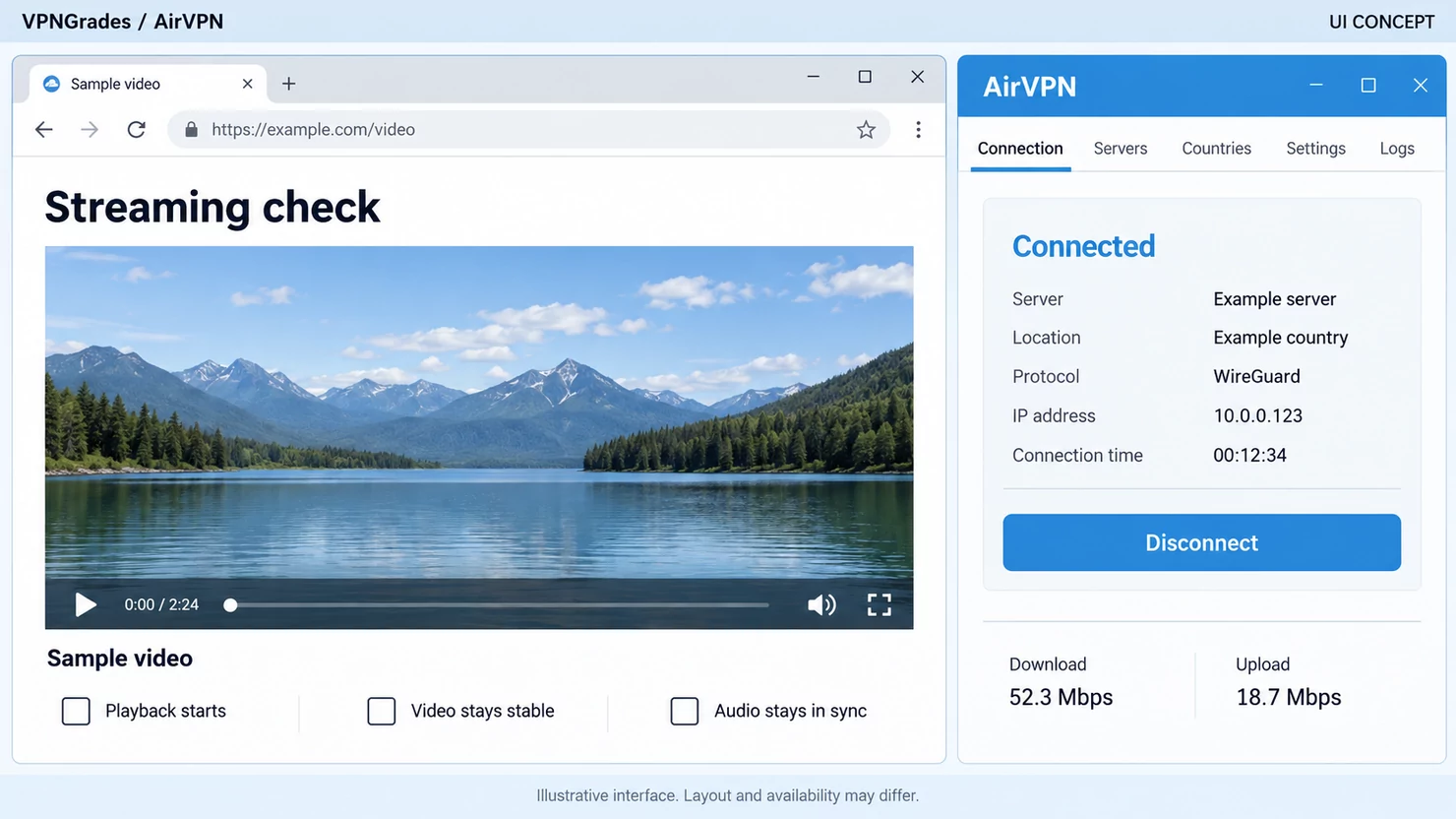Enable the Audio stays in sync checkbox
The height and width of the screenshot is (819, 1456).
coord(685,711)
